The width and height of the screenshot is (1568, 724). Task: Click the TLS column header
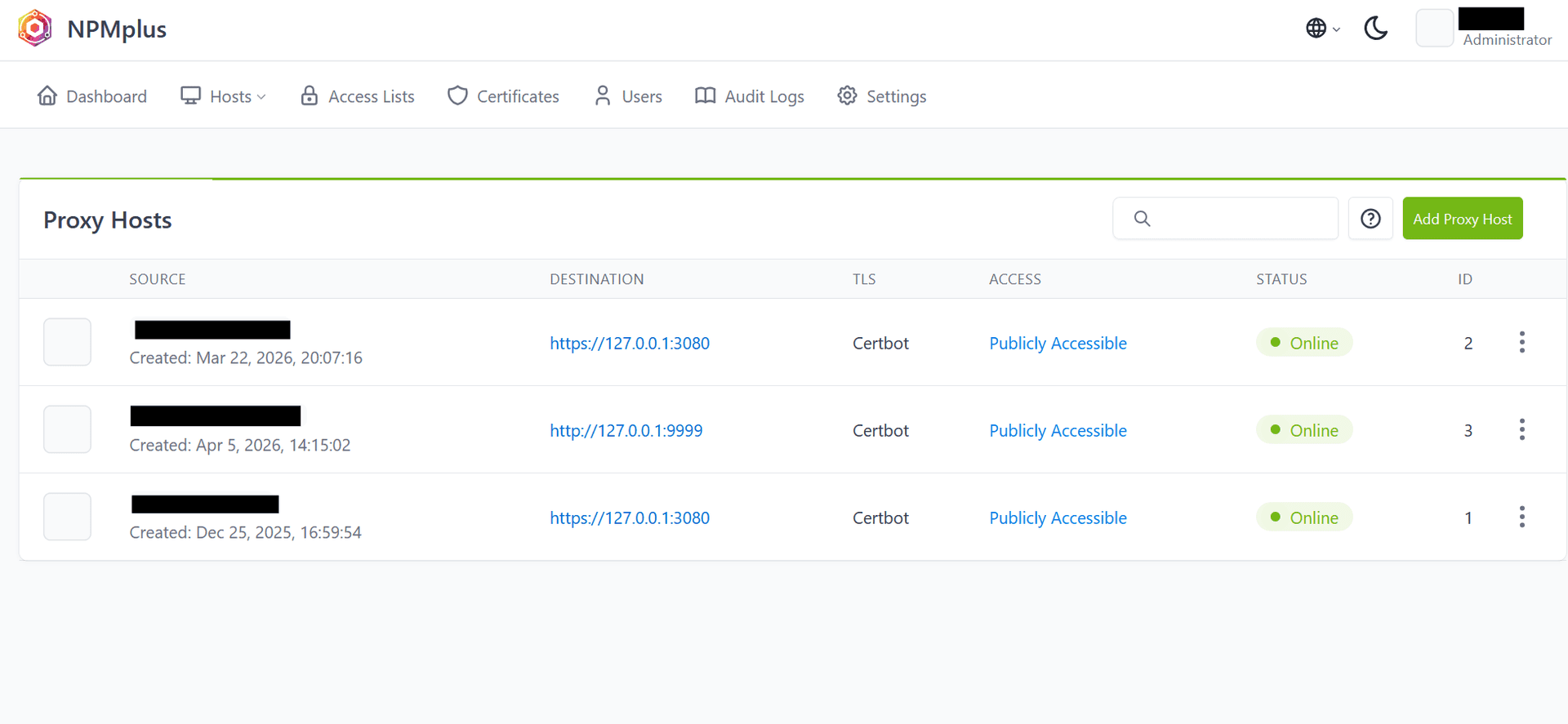tap(864, 279)
